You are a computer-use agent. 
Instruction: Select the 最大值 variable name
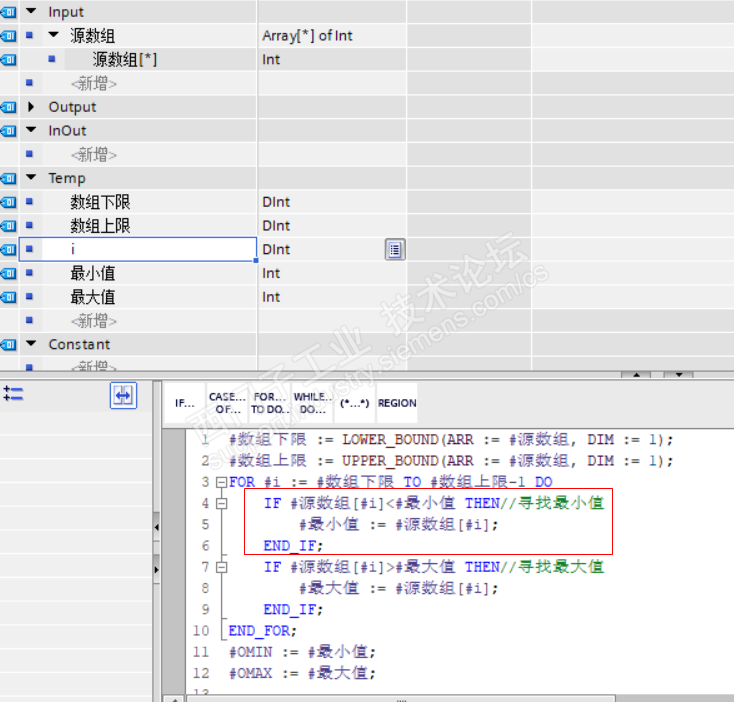[93, 297]
